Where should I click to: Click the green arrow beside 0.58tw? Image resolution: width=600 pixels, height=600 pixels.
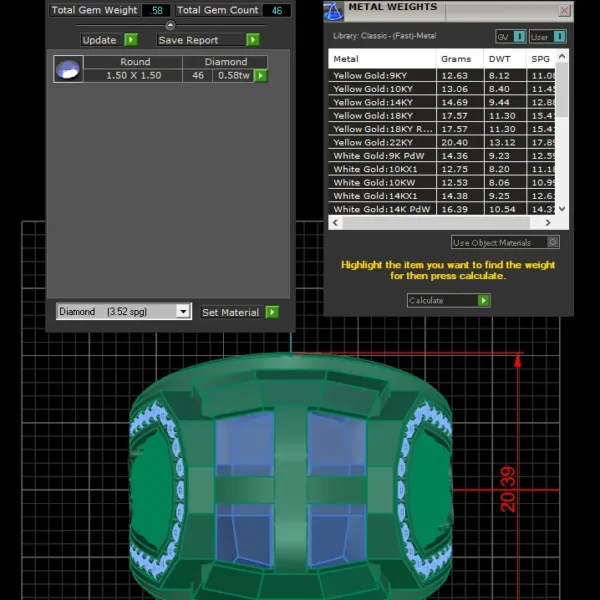(x=261, y=75)
